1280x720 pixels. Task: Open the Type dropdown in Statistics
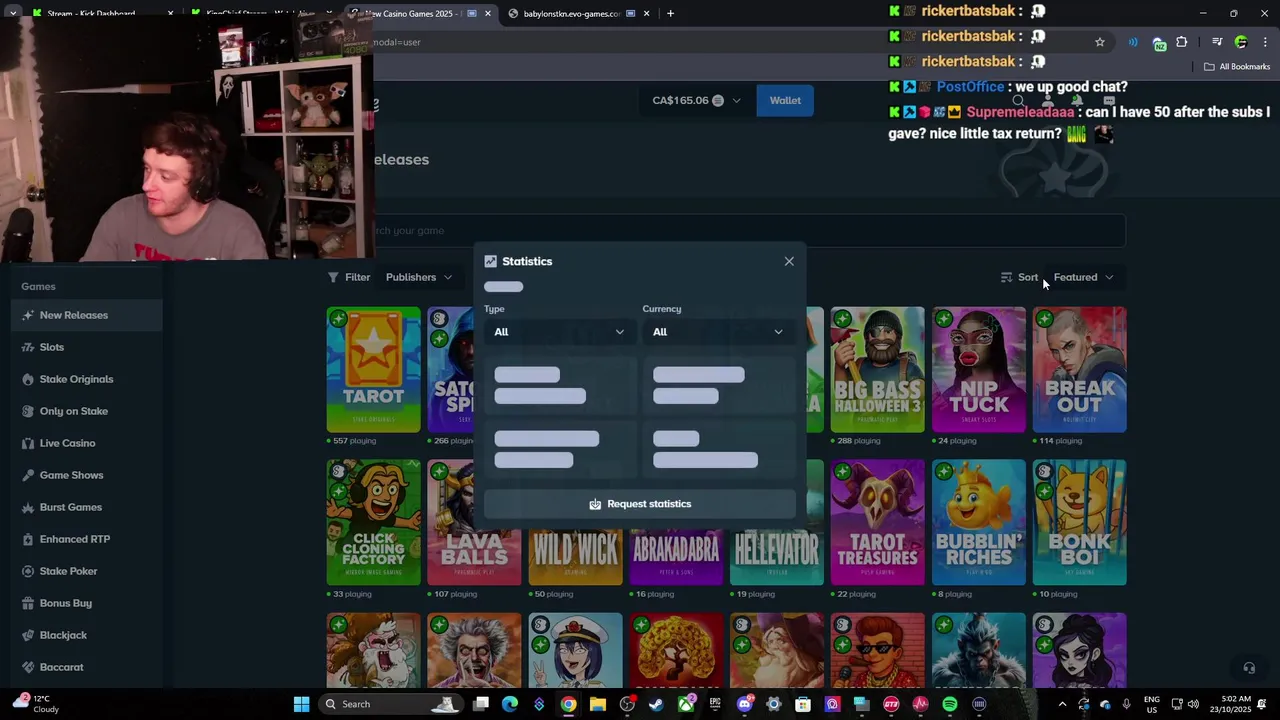pyautogui.click(x=559, y=332)
